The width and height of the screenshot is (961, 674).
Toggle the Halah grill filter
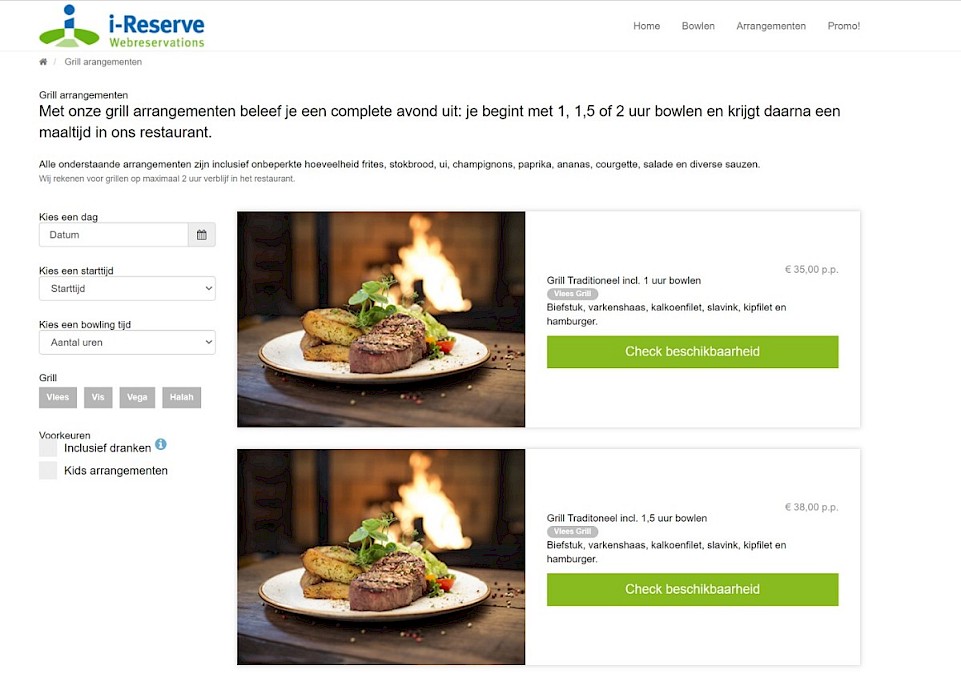tap(181, 397)
